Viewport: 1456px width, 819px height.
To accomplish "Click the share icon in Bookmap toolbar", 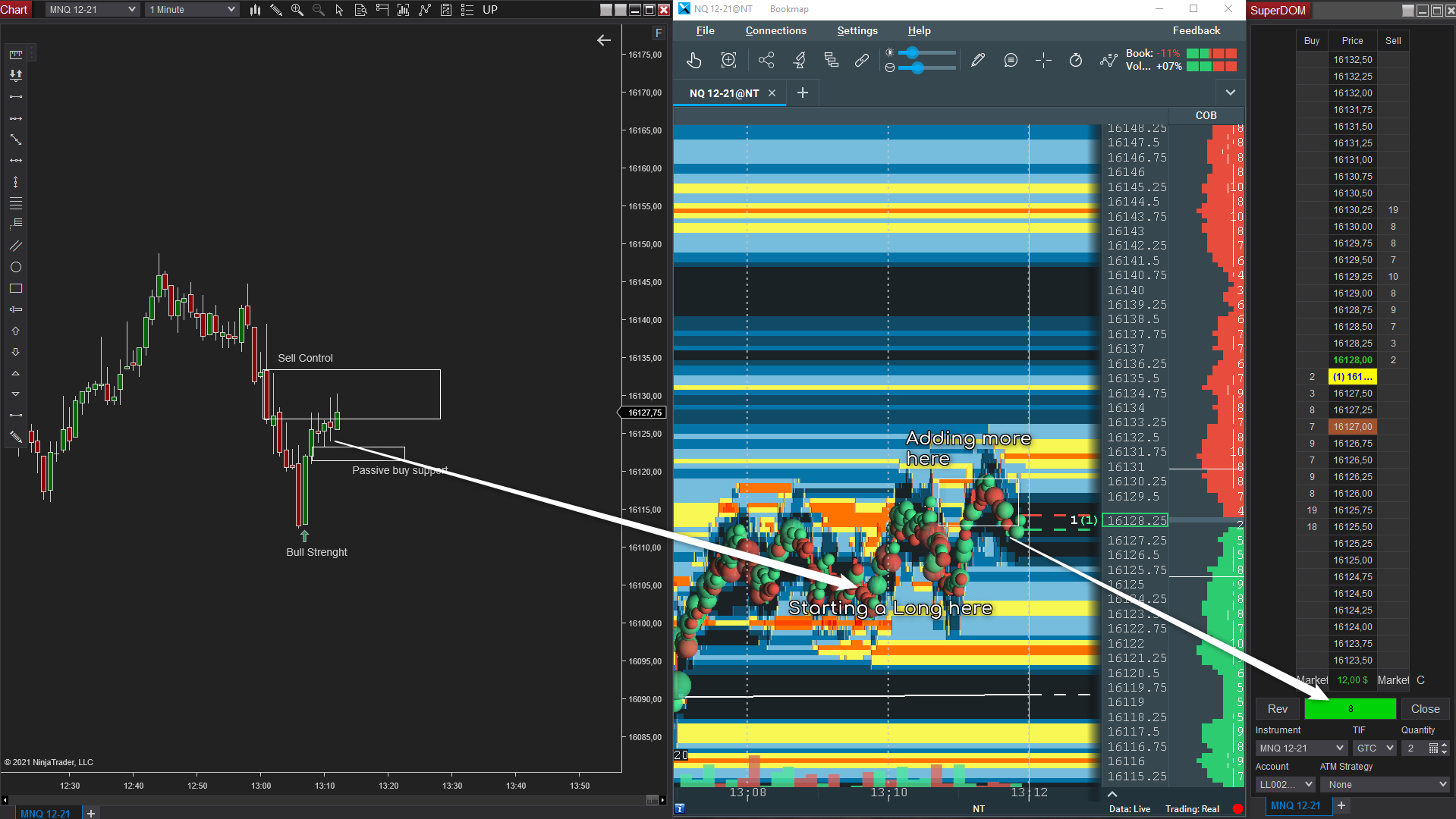I will click(766, 60).
